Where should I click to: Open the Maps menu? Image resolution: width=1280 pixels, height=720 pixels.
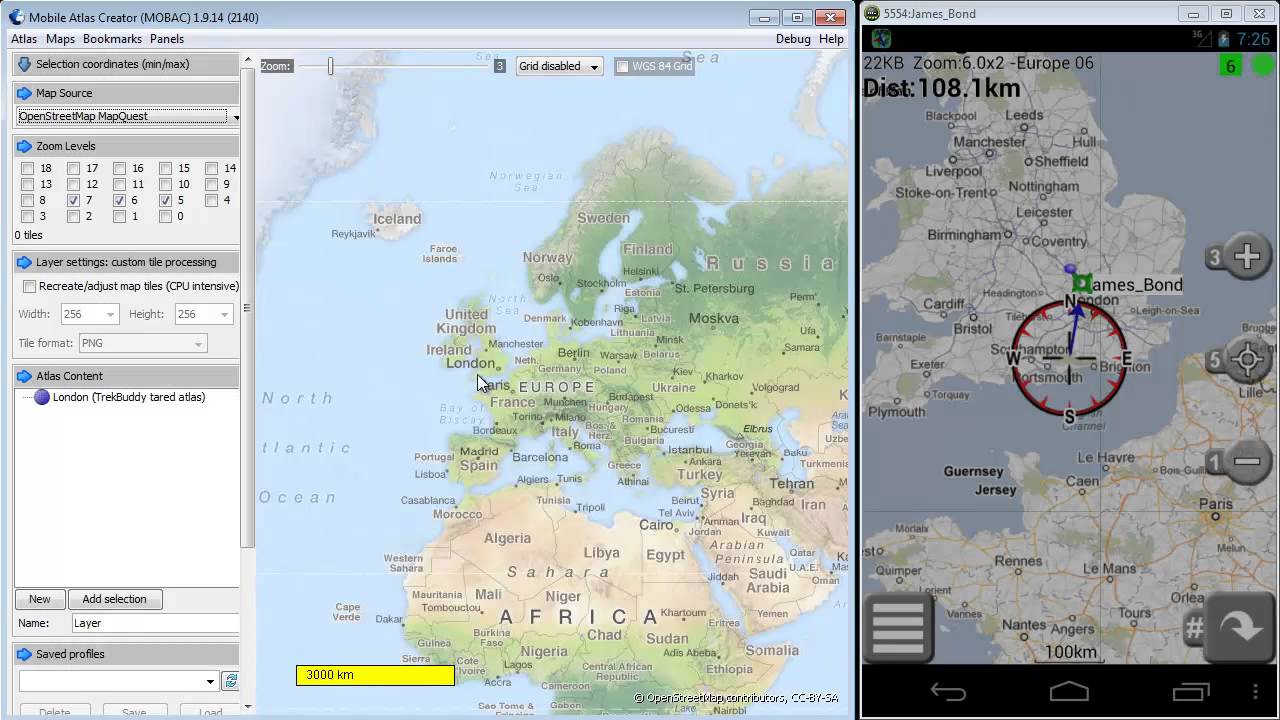tap(60, 39)
